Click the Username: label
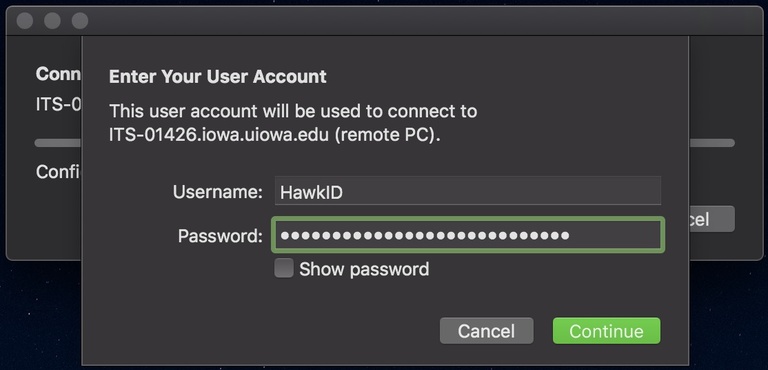This screenshot has height=370, width=768. click(218, 192)
